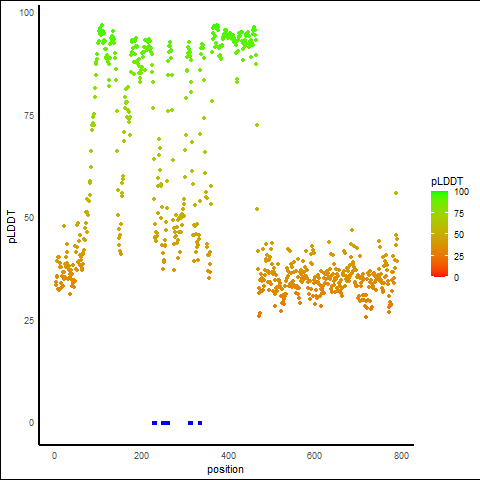480x480 pixels.
Task: Click the longest blue bar near position 250
Action: point(166,423)
